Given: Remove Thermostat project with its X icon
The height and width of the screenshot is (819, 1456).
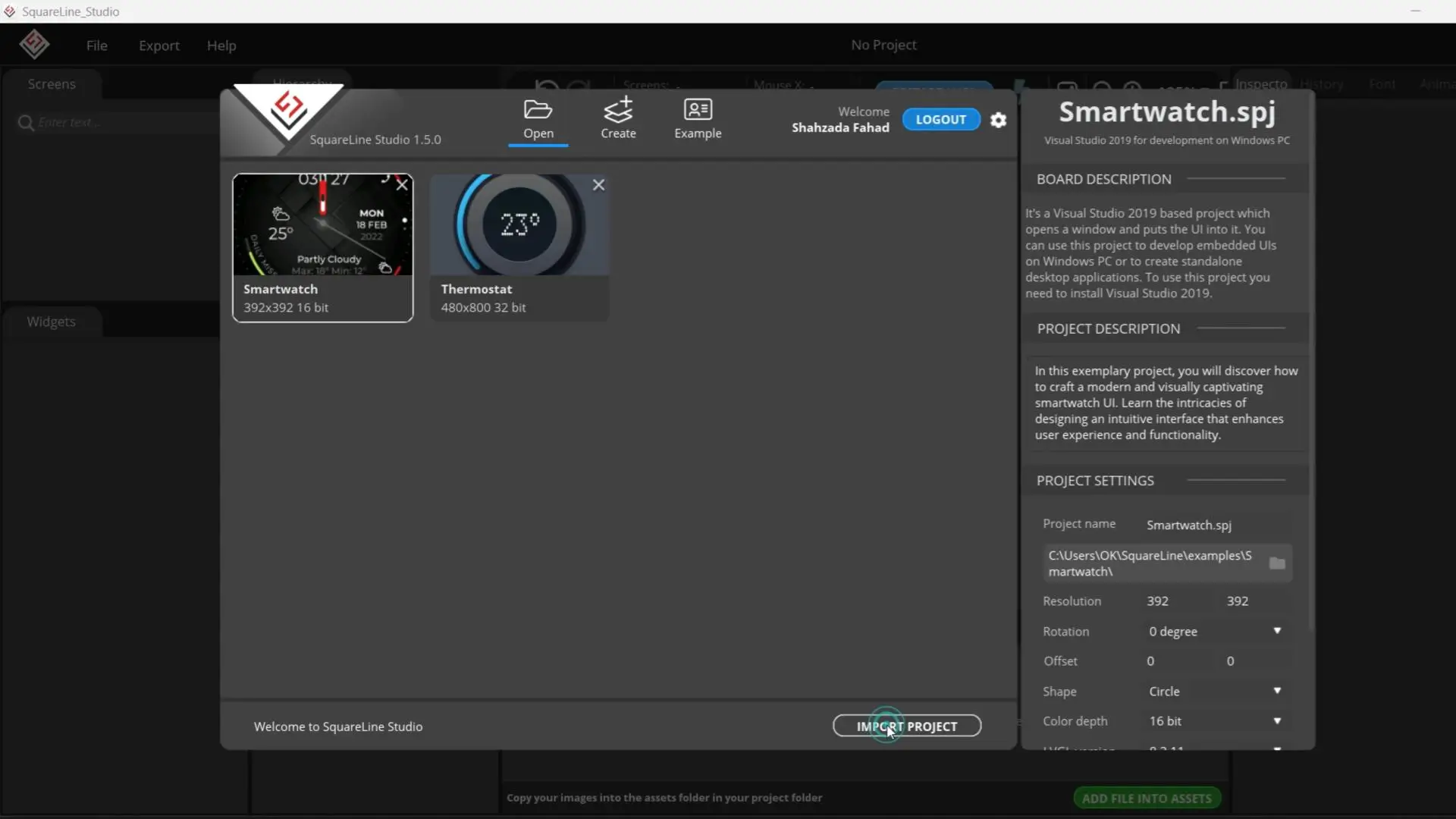Looking at the screenshot, I should [x=598, y=184].
